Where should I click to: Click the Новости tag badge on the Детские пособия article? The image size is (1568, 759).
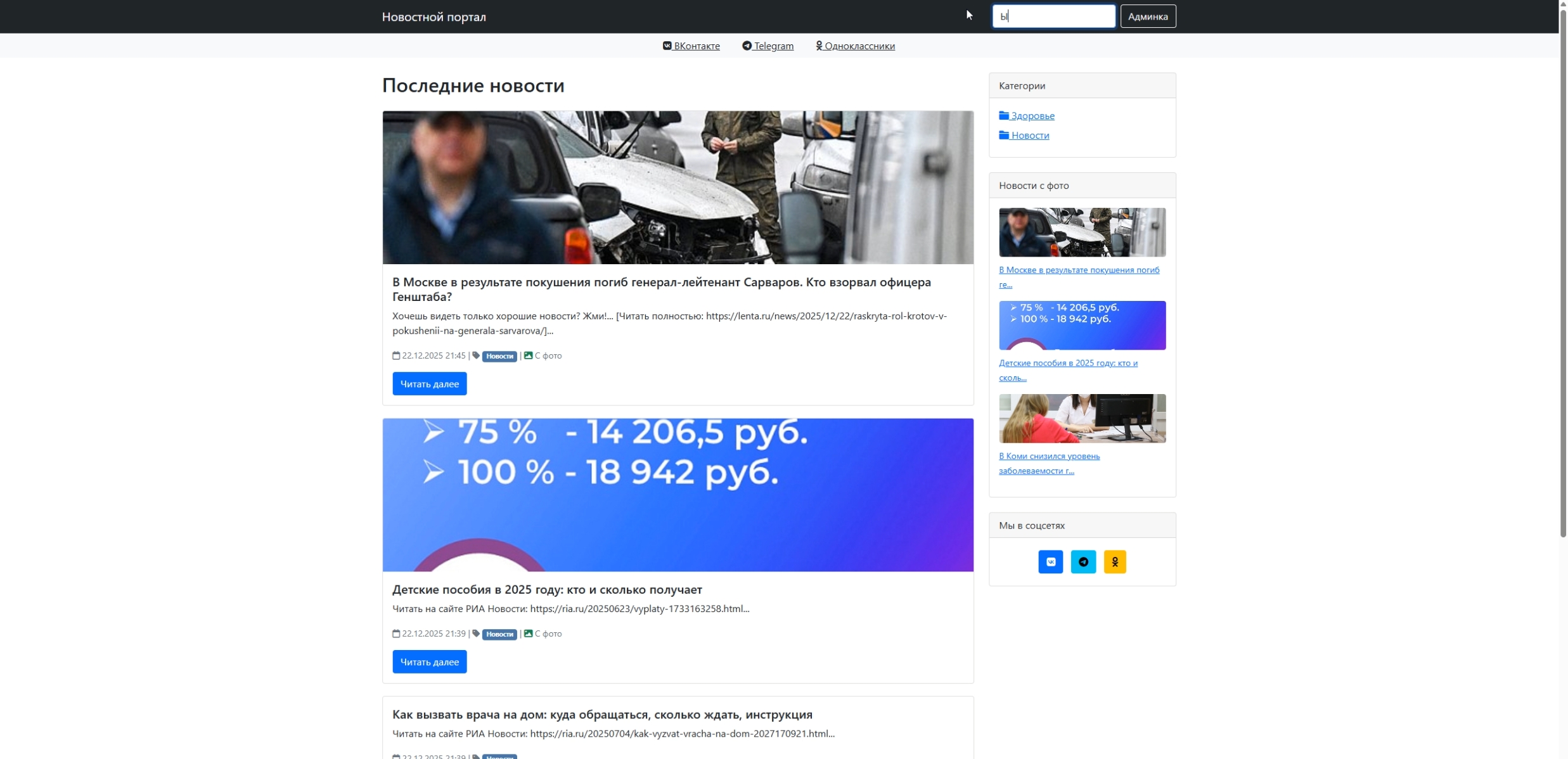point(499,634)
